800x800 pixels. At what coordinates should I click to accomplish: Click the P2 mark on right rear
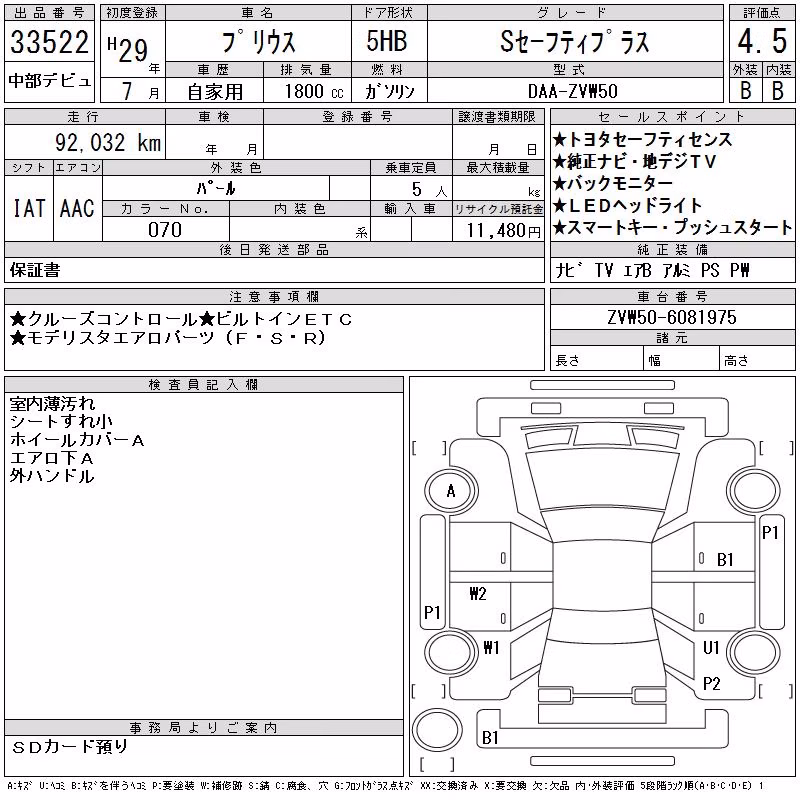tap(711, 683)
